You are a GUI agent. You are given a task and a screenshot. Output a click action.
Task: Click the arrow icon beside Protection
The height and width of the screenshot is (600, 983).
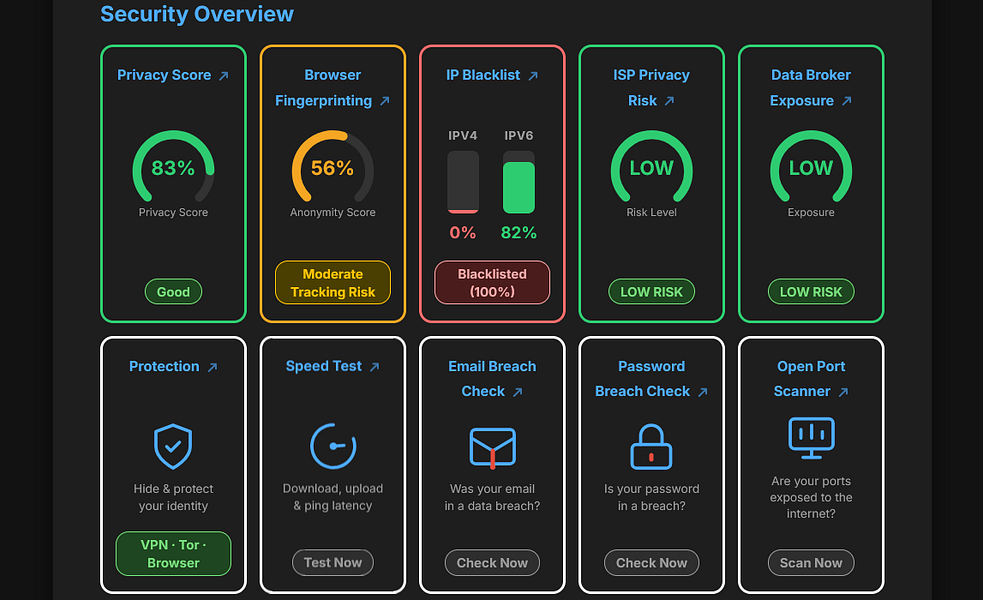(x=213, y=367)
